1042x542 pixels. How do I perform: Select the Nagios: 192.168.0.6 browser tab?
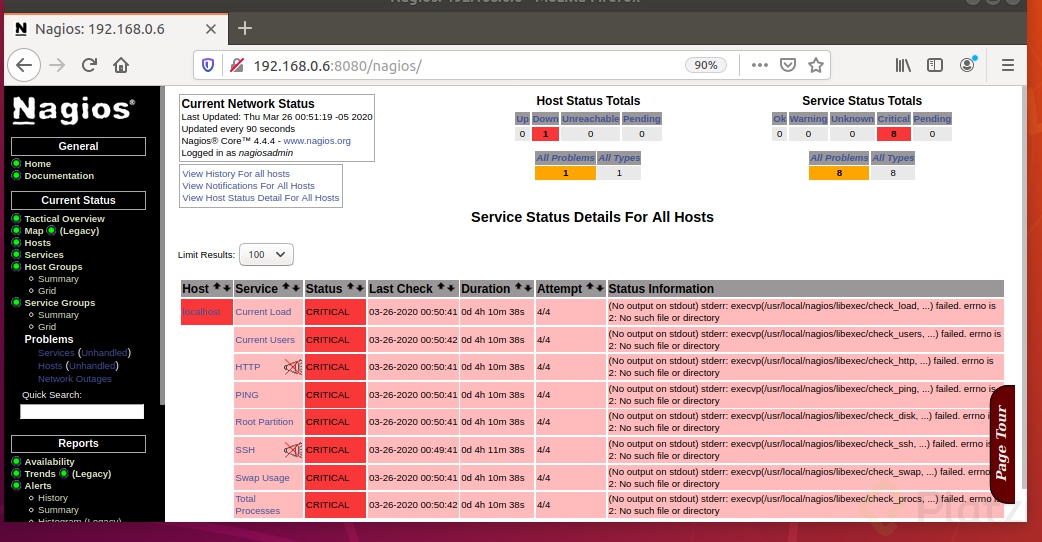(x=116, y=29)
